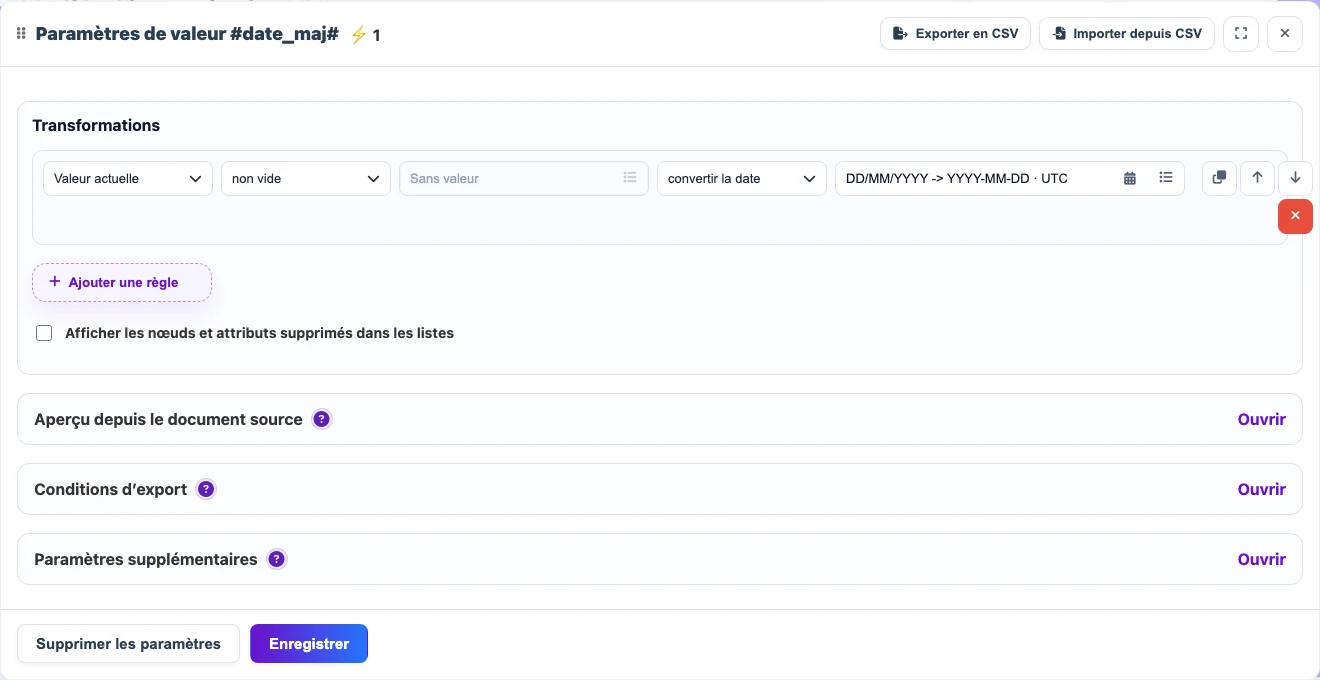The width and height of the screenshot is (1320, 680).
Task: Open the non vide condition dropdown
Action: [x=306, y=178]
